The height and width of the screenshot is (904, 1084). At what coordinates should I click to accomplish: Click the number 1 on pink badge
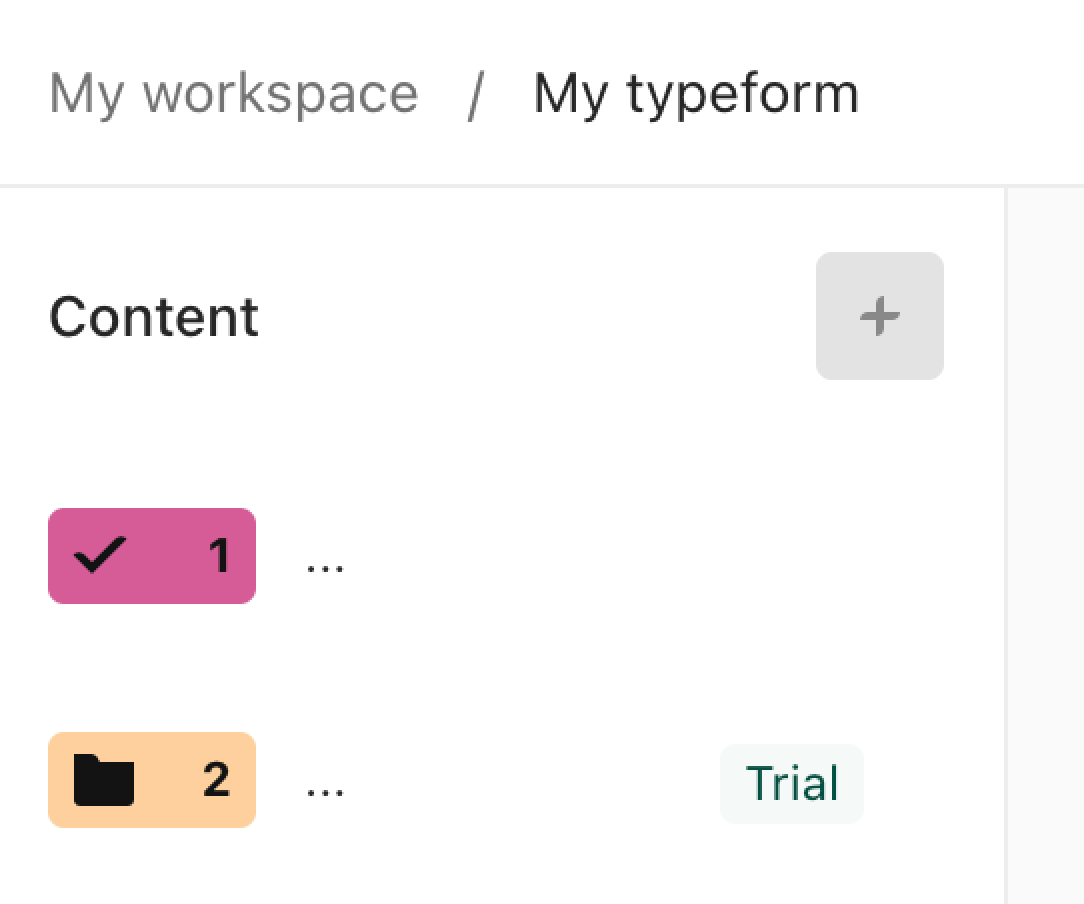point(219,555)
